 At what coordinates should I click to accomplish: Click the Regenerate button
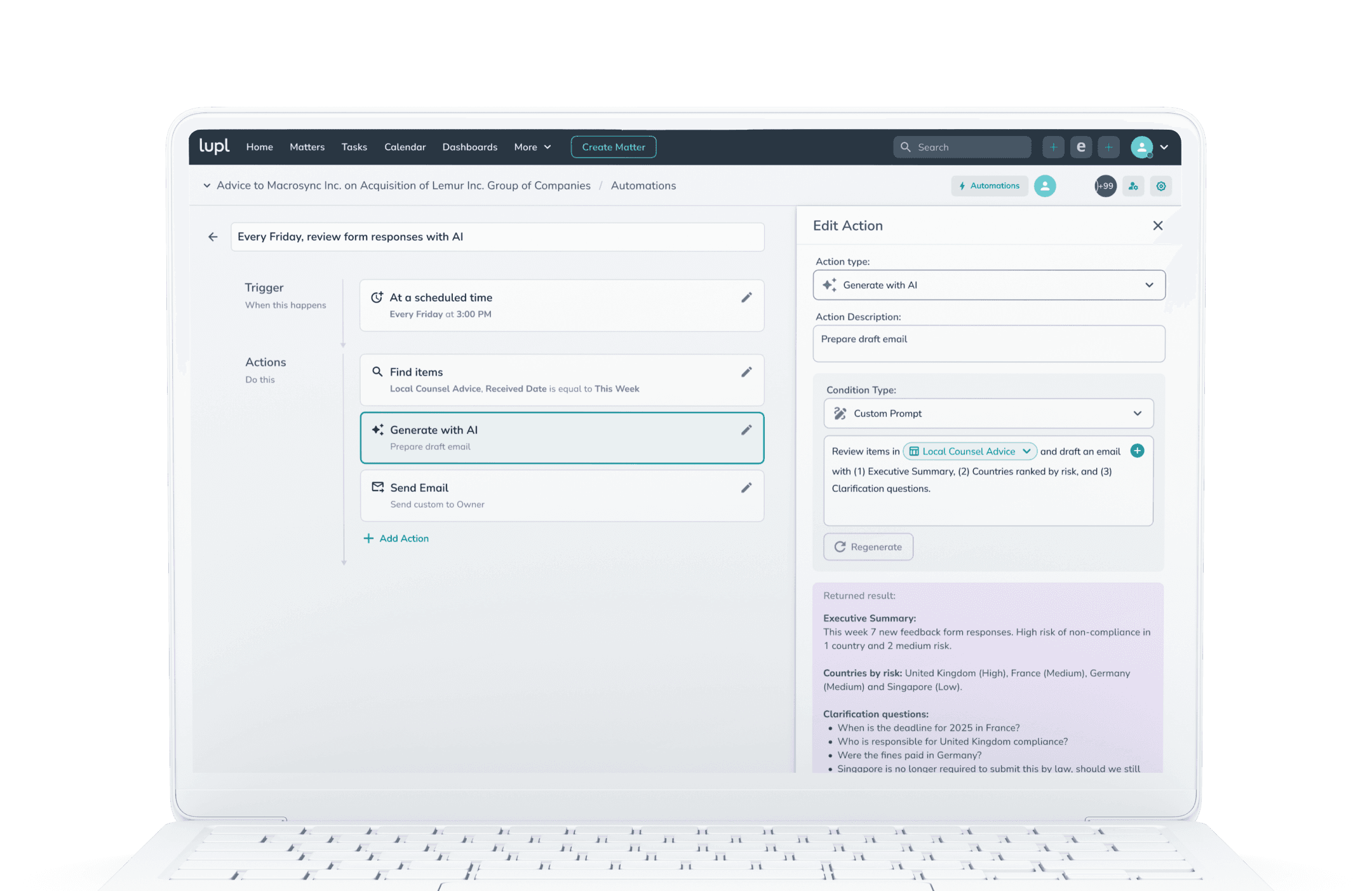pos(868,547)
